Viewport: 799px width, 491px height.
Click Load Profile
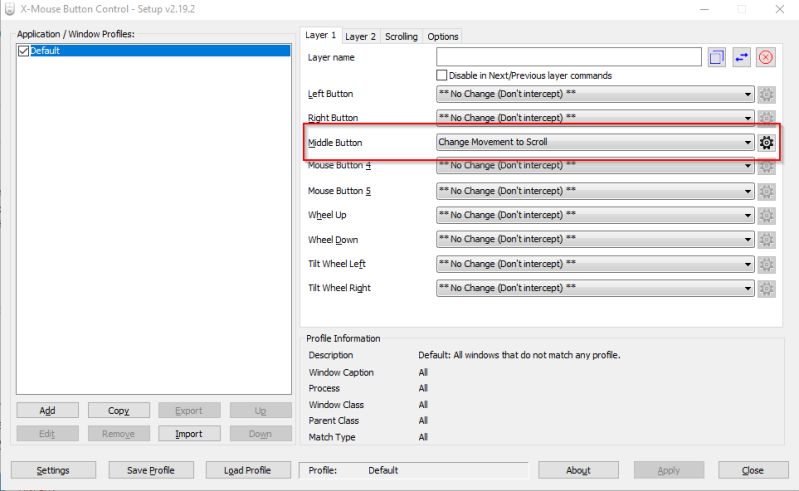click(248, 470)
